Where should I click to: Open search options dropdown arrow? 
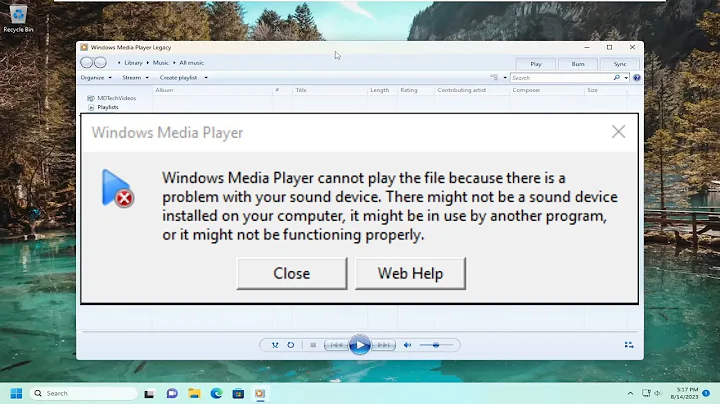pyautogui.click(x=626, y=78)
